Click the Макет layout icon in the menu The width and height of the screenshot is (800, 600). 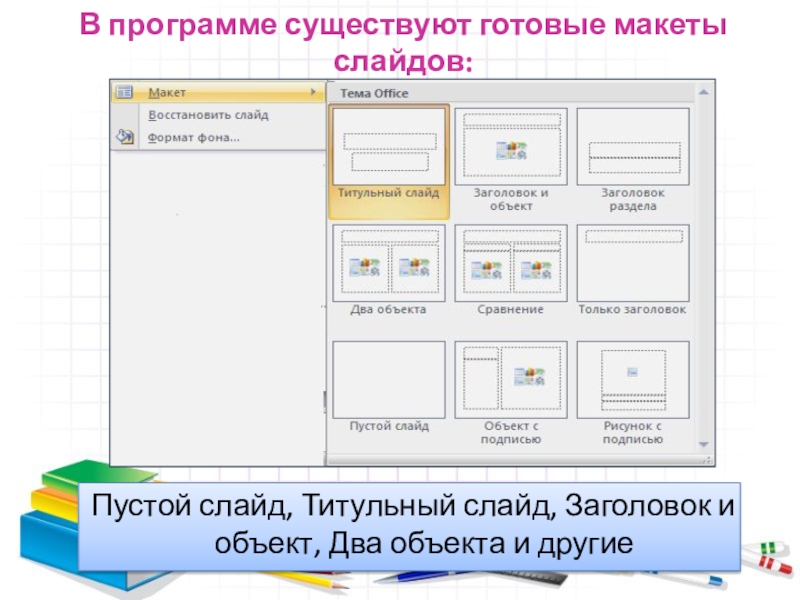(x=124, y=92)
